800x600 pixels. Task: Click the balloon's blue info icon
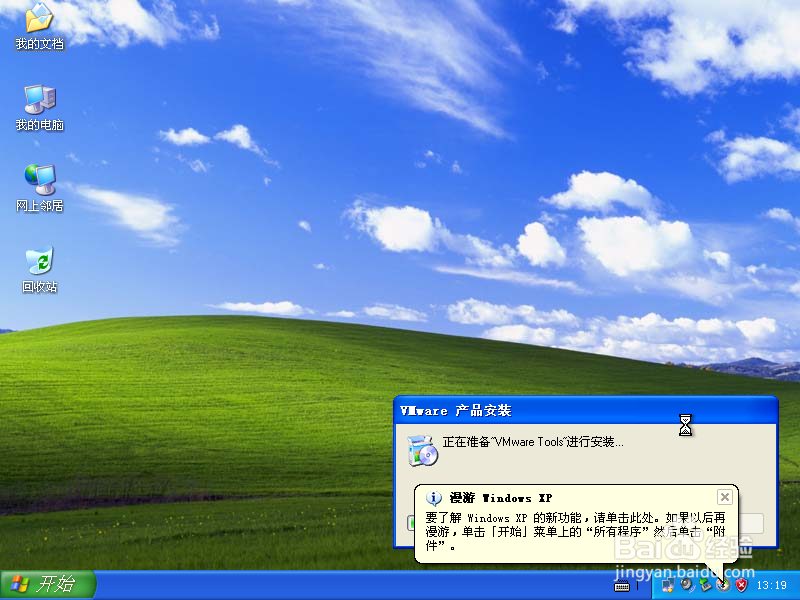click(x=434, y=497)
